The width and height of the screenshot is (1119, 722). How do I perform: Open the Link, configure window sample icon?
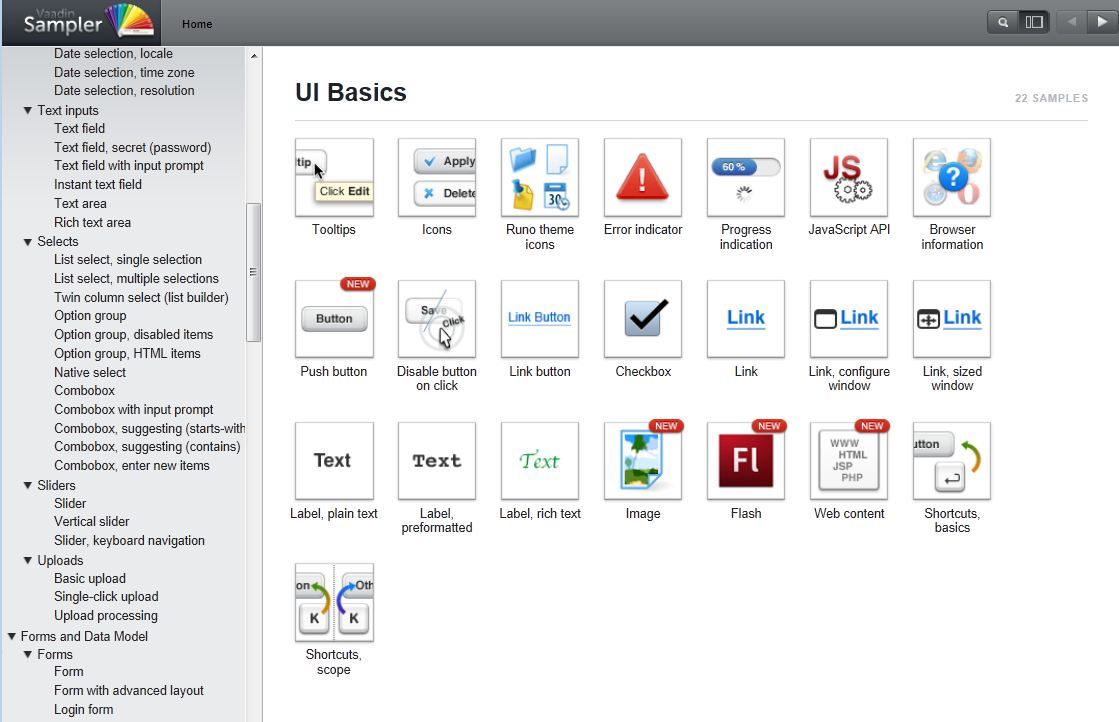click(849, 319)
